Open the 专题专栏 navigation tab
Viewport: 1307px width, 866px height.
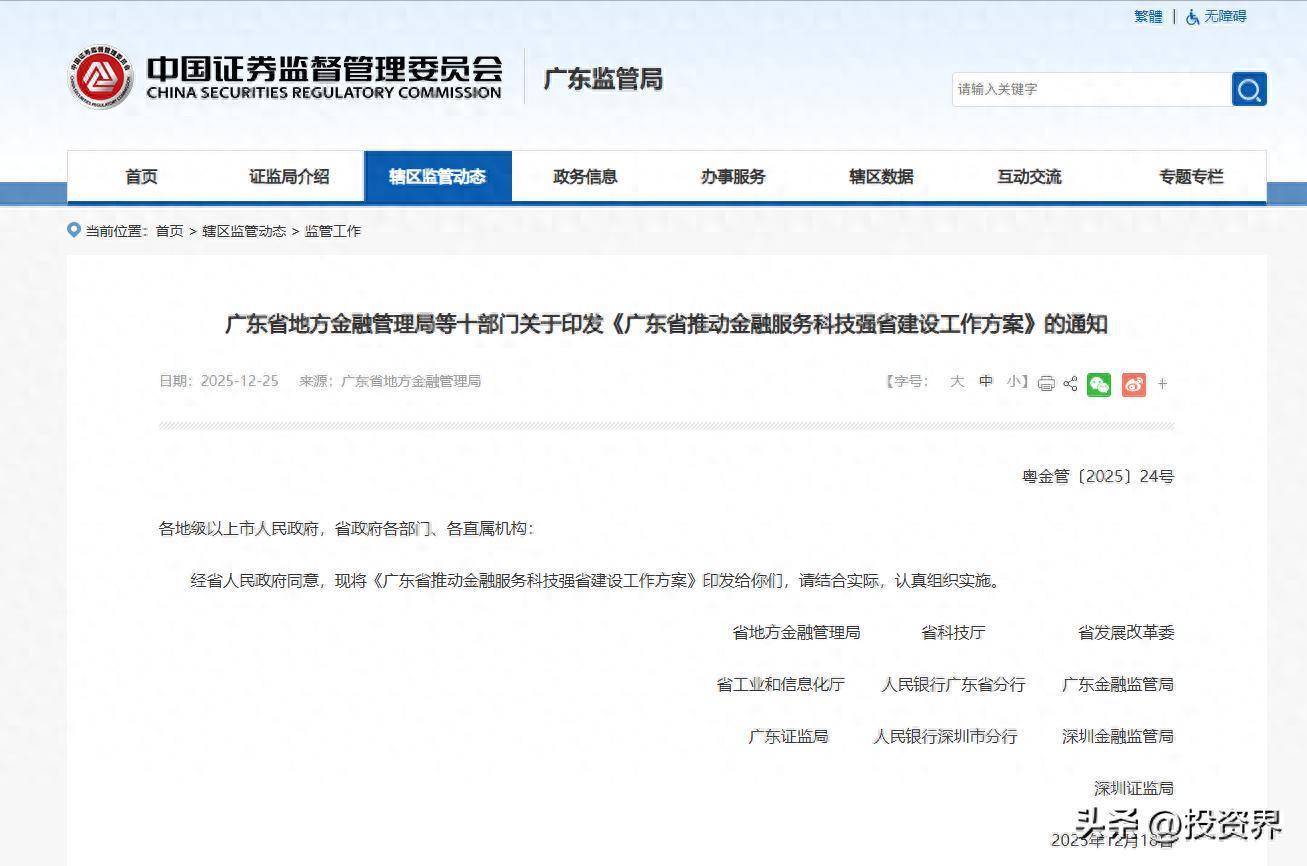click(1191, 177)
